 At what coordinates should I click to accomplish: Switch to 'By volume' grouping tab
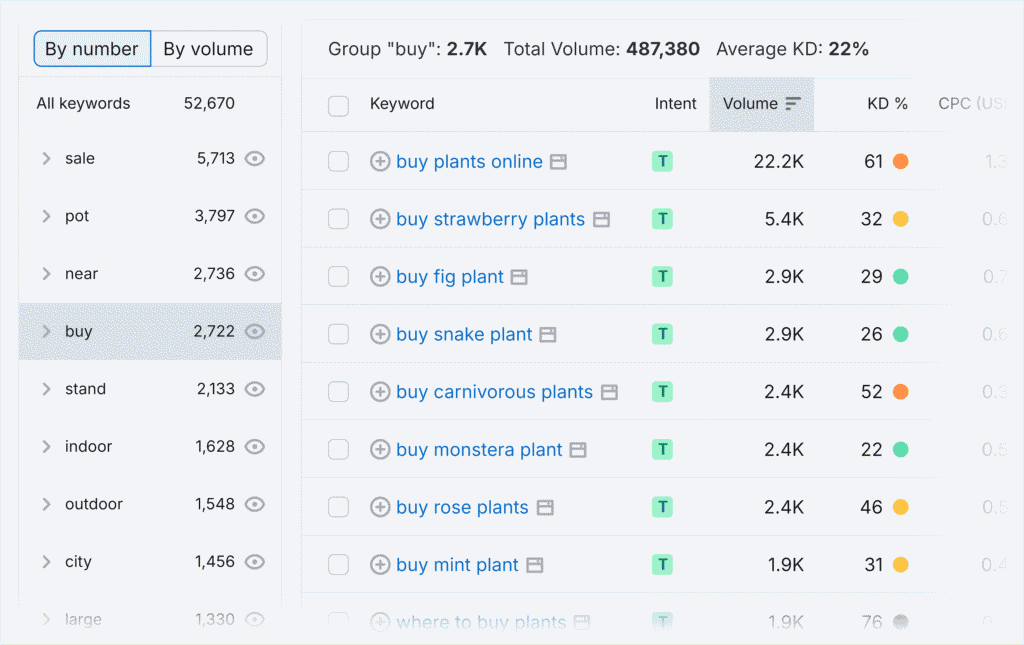pyautogui.click(x=209, y=49)
